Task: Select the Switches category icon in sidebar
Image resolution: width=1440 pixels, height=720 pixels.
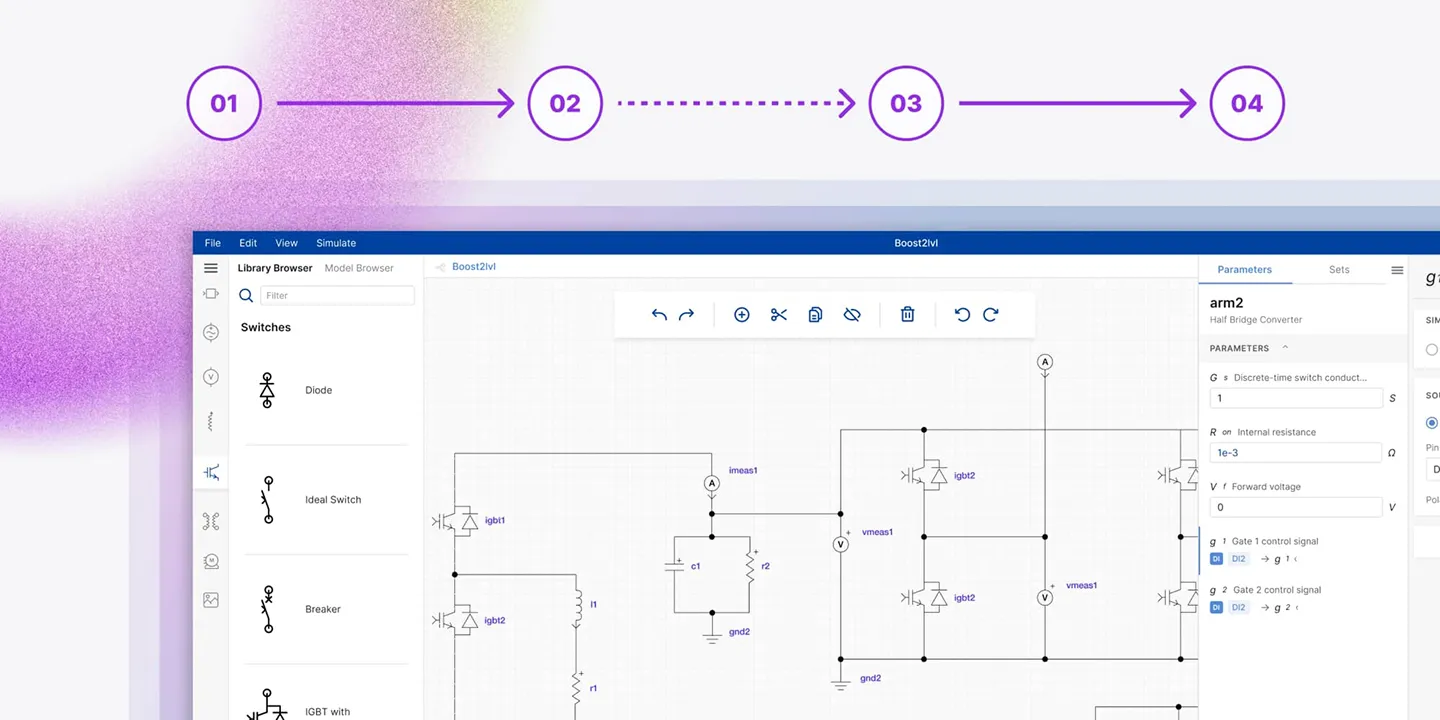Action: (211, 473)
